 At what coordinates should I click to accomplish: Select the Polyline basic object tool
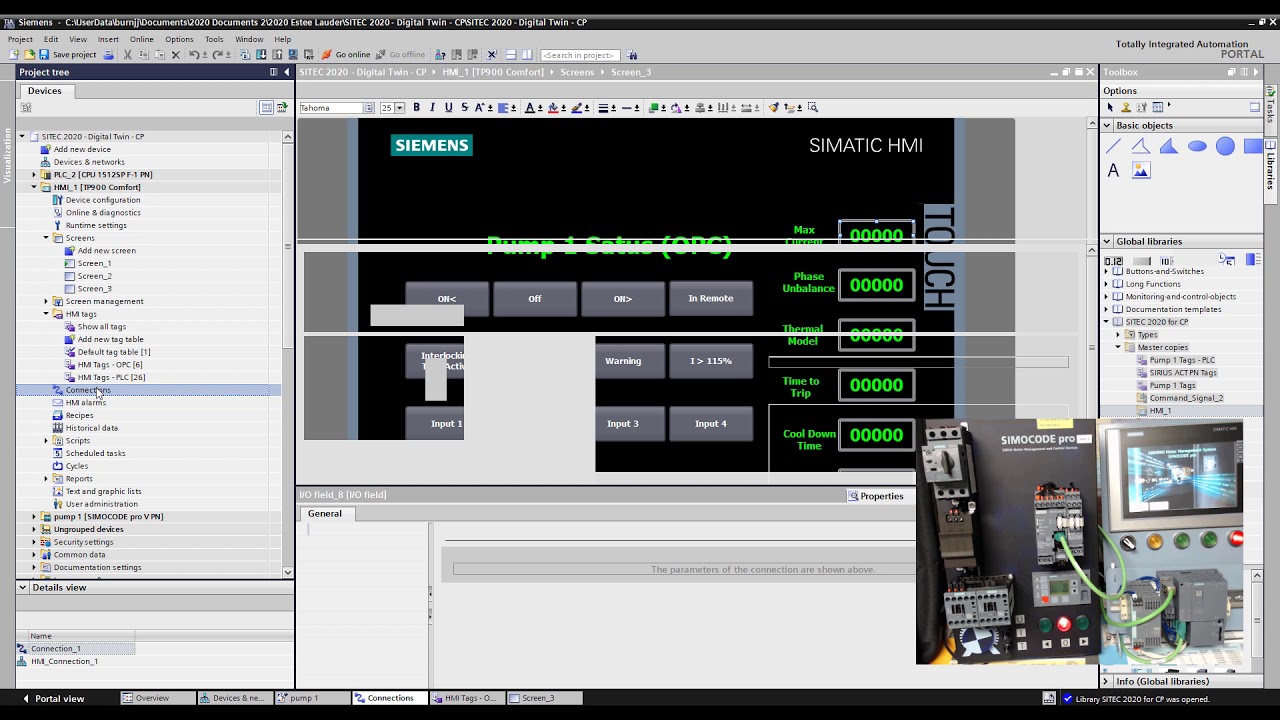pyautogui.click(x=1141, y=146)
